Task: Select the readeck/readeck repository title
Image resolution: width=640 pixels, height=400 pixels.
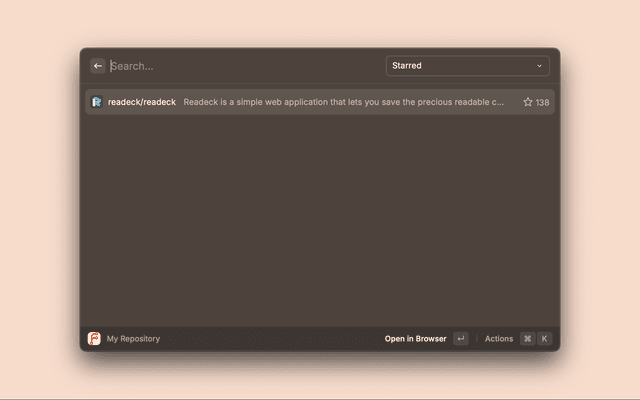Action: pyautogui.click(x=142, y=102)
